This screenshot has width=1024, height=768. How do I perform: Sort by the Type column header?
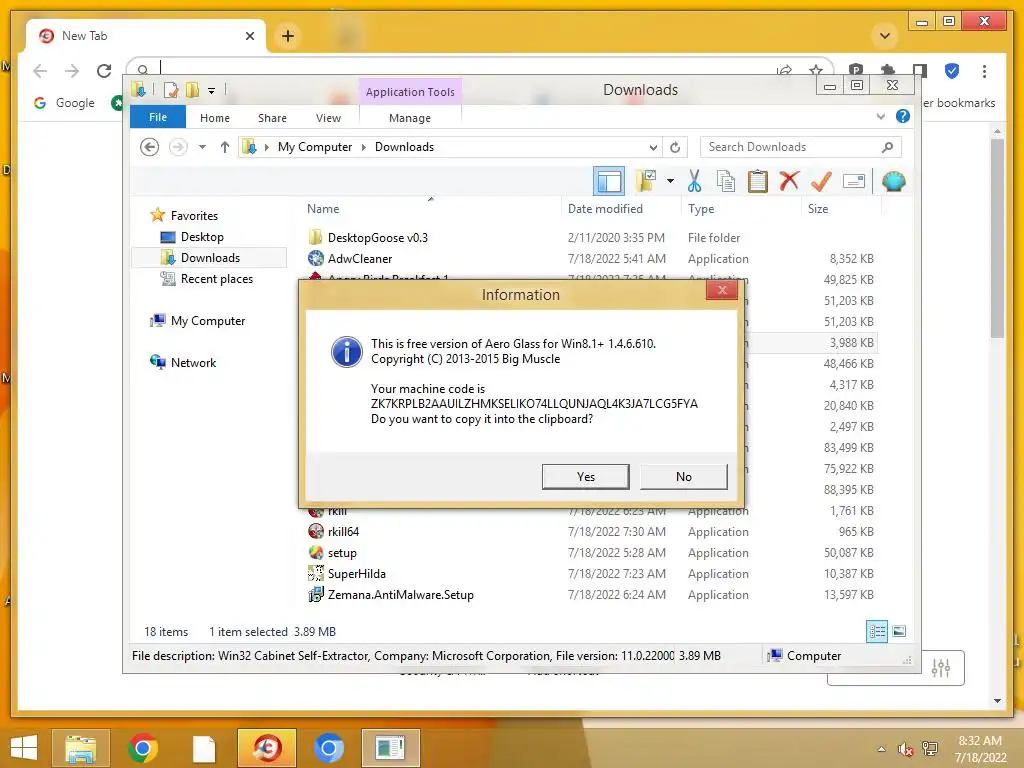click(x=701, y=209)
